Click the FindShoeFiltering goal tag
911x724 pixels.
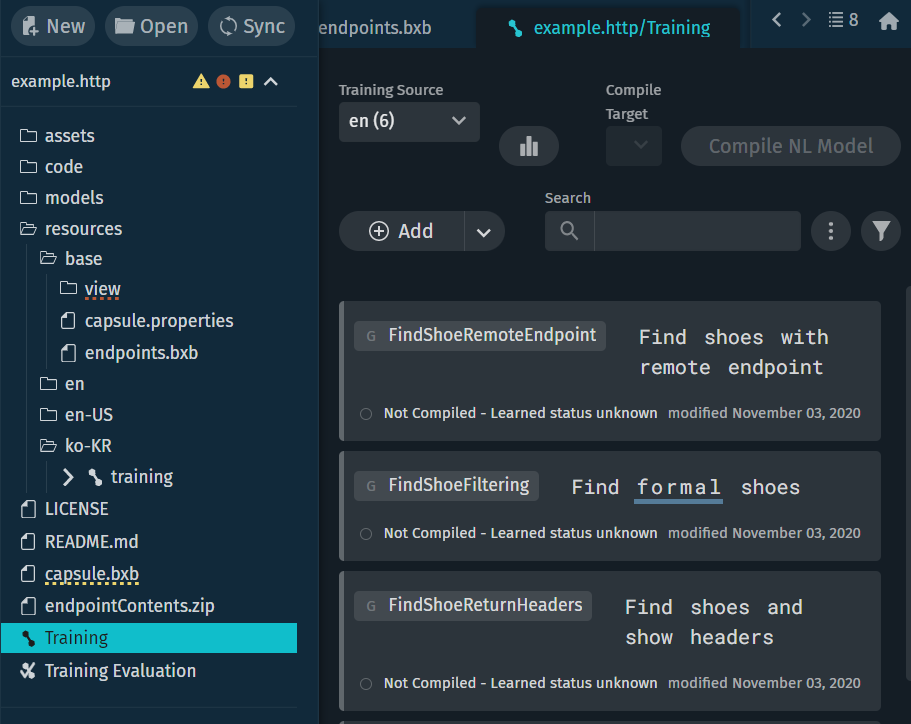coord(446,485)
